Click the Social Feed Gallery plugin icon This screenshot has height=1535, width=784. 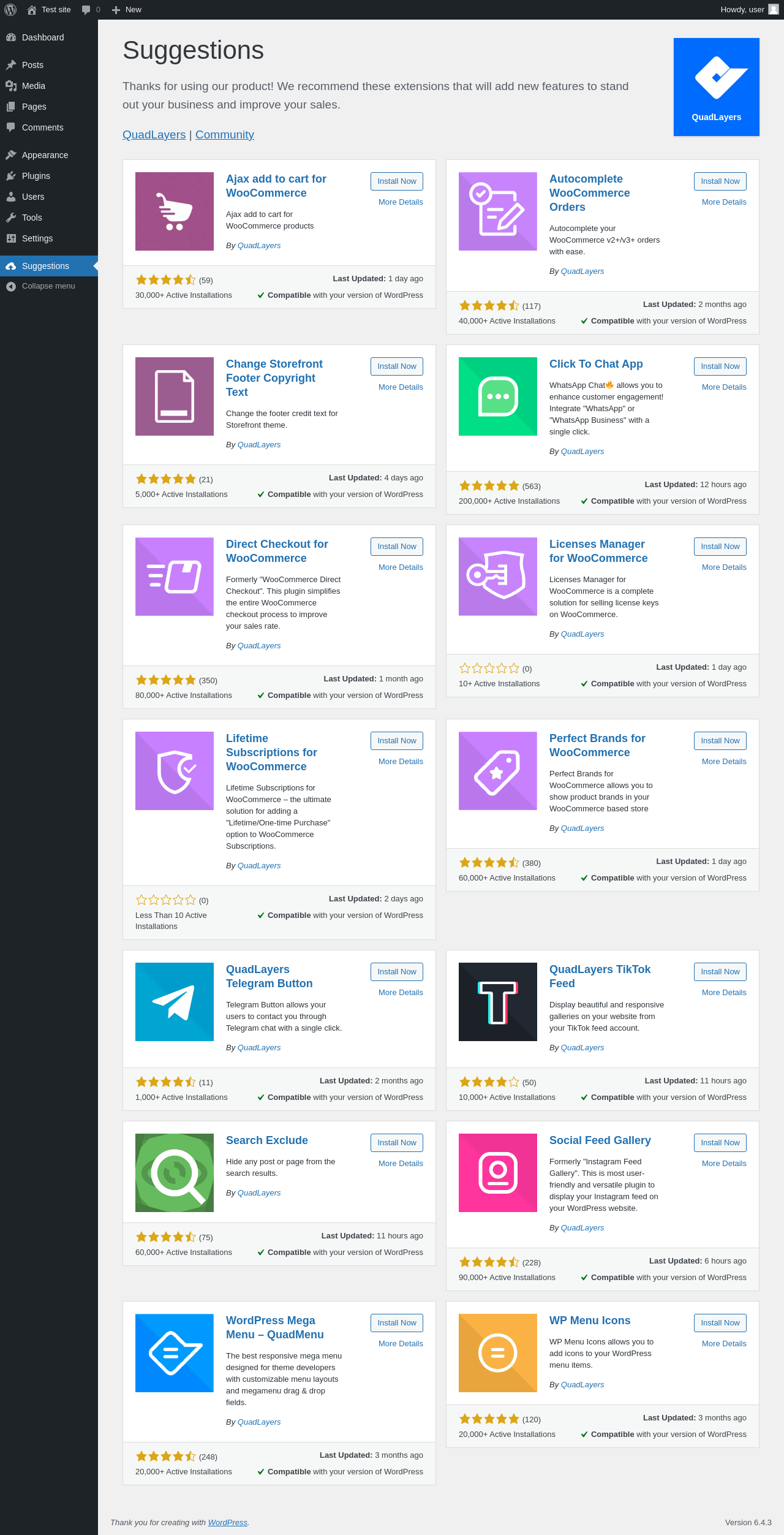(497, 1172)
